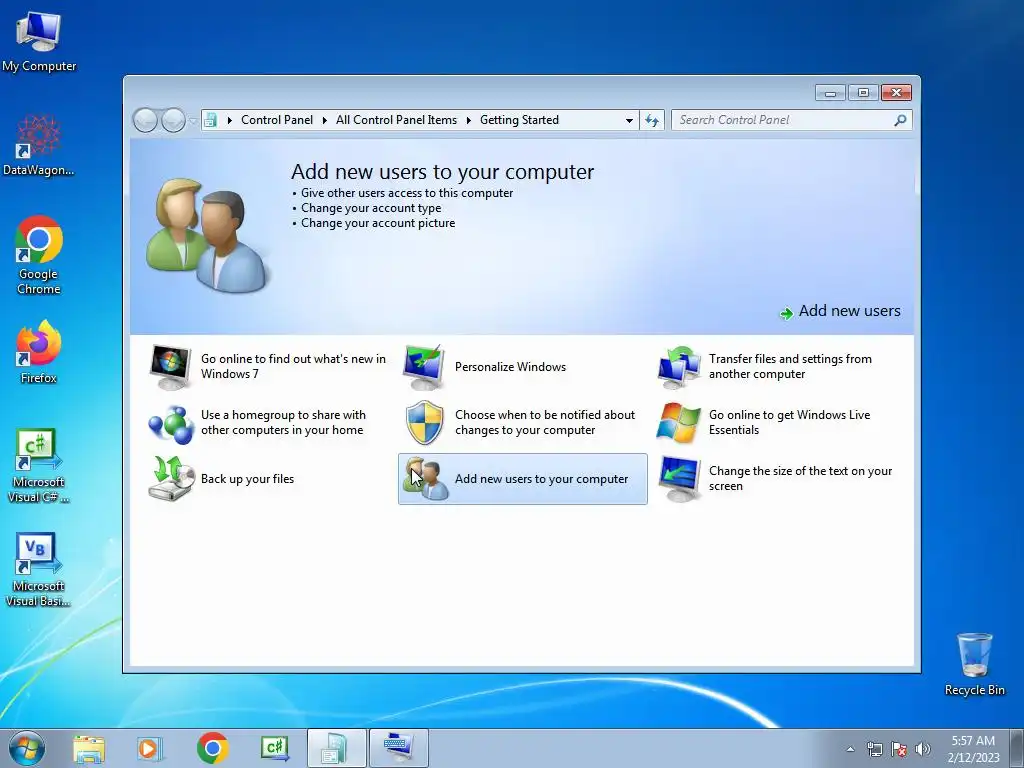Viewport: 1024px width, 768px height.
Task: Refresh the Control Panel address bar
Action: [x=652, y=120]
